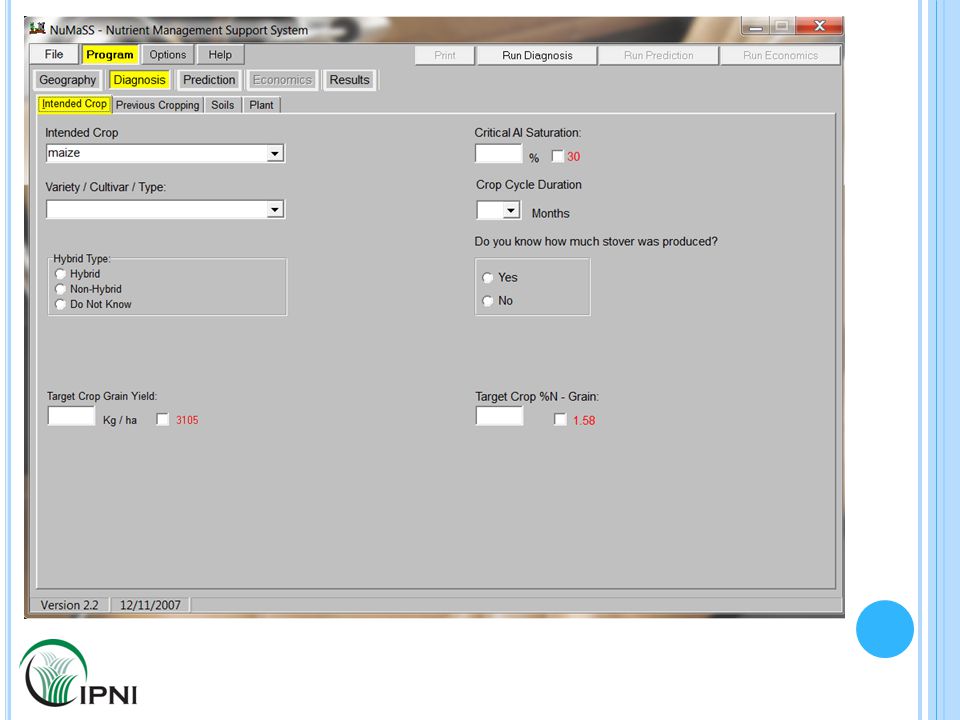The width and height of the screenshot is (960, 720).
Task: Switch to the Geography section
Action: [67, 80]
